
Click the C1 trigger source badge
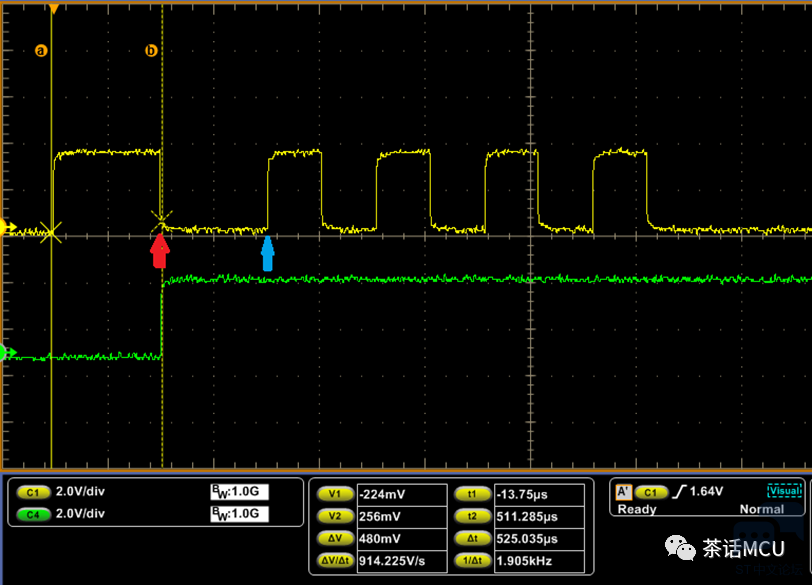pyautogui.click(x=651, y=492)
